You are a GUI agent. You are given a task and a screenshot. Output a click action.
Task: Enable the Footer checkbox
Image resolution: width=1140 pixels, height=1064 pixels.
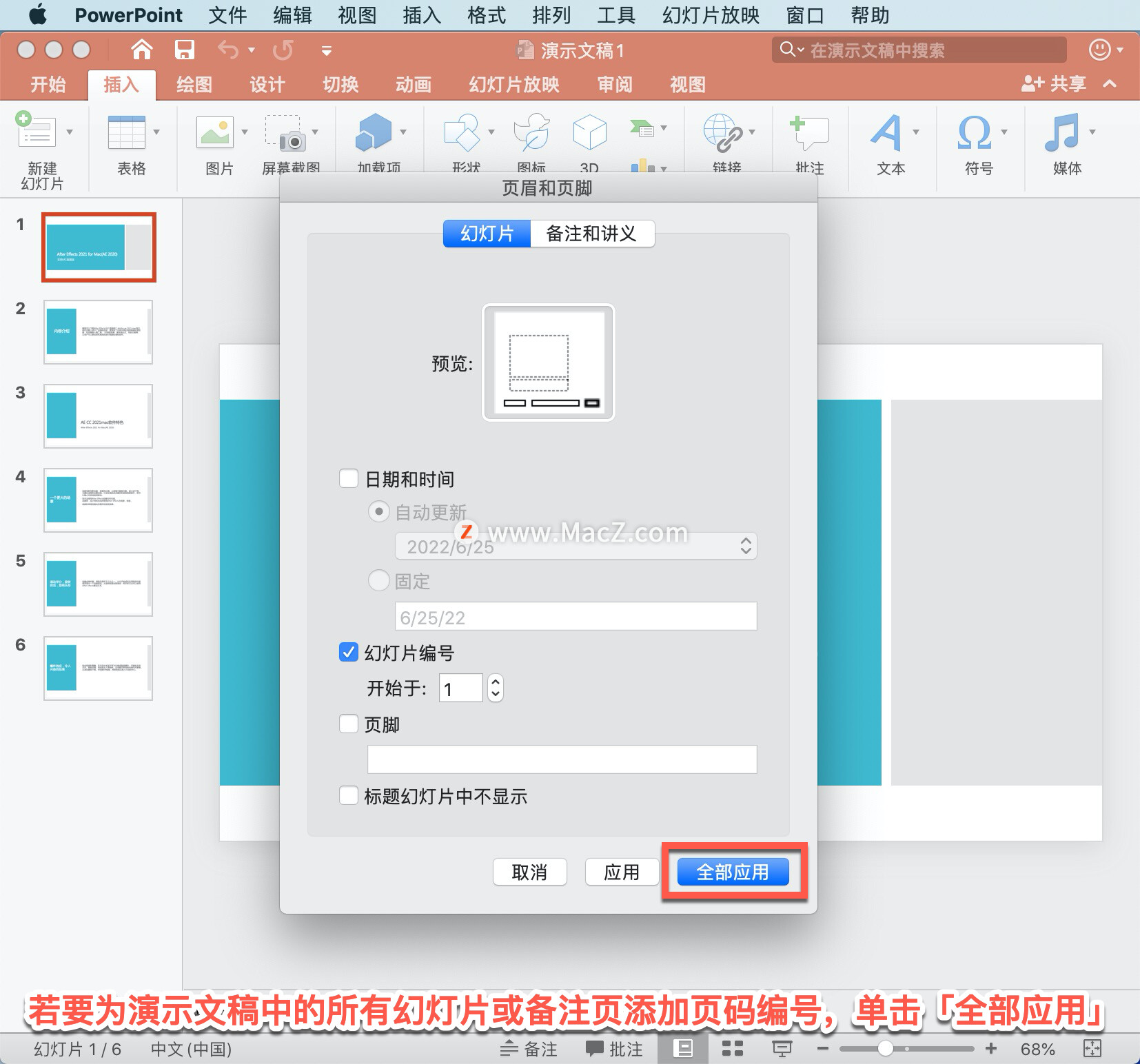pos(349,724)
